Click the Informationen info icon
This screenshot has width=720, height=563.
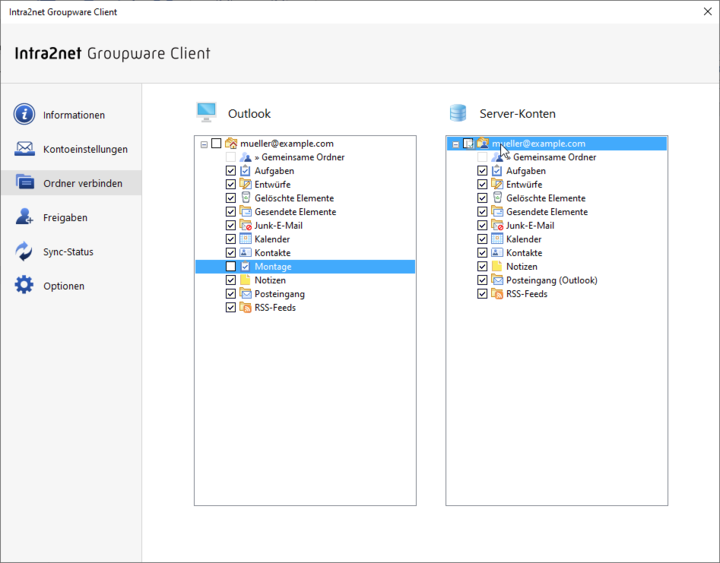tap(24, 114)
